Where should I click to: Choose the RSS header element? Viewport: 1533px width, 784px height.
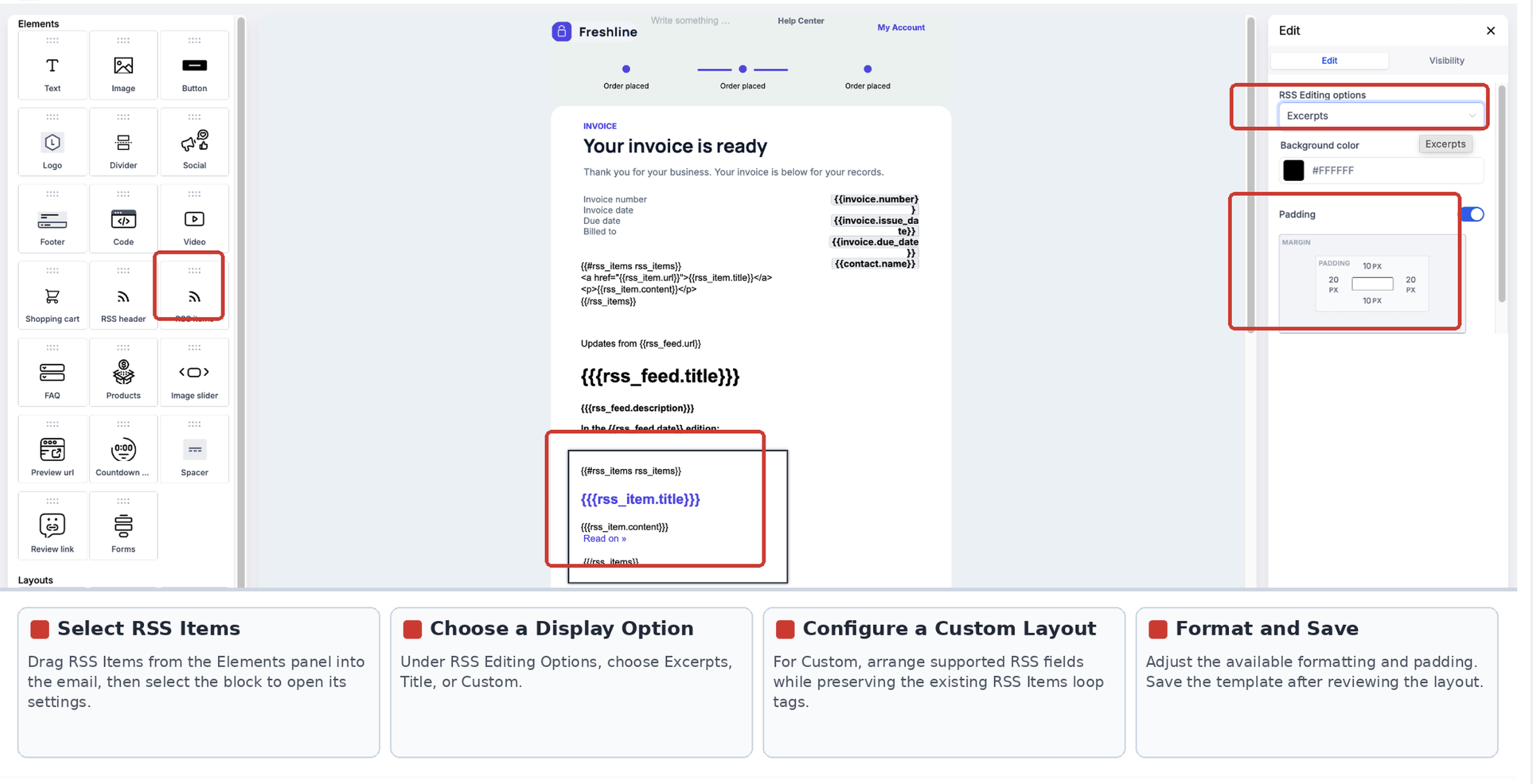point(123,296)
